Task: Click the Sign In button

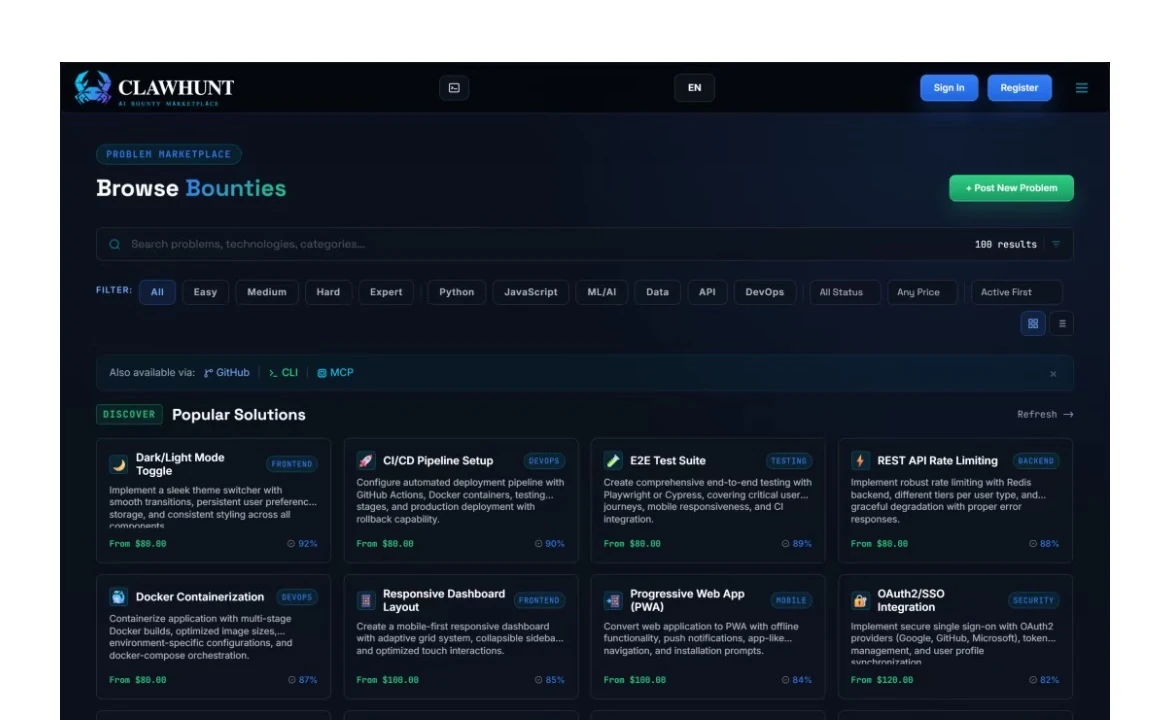Action: tap(948, 87)
